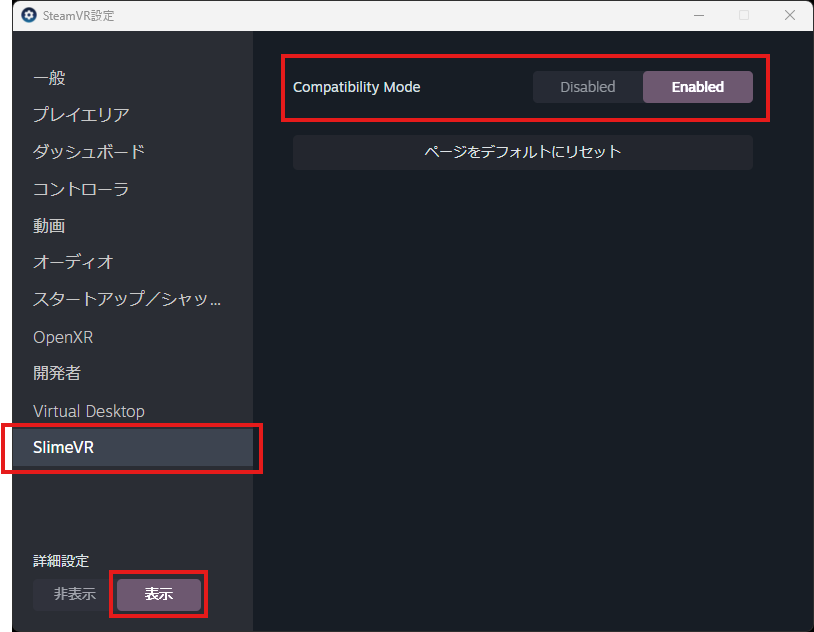Select 開発者 in the sidebar
The image size is (814, 632).
(132, 373)
